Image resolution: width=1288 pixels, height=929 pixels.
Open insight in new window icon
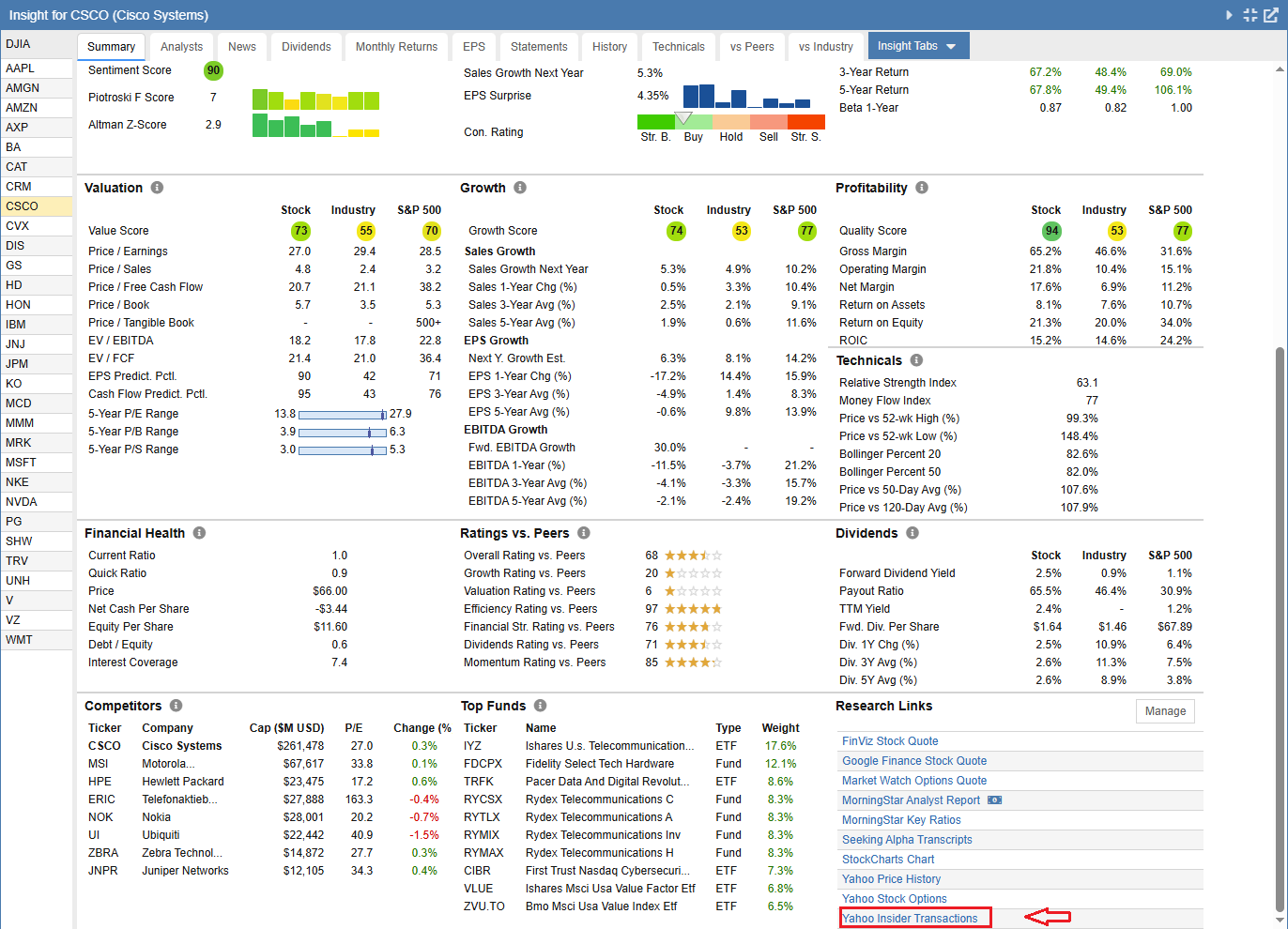coord(1271,15)
